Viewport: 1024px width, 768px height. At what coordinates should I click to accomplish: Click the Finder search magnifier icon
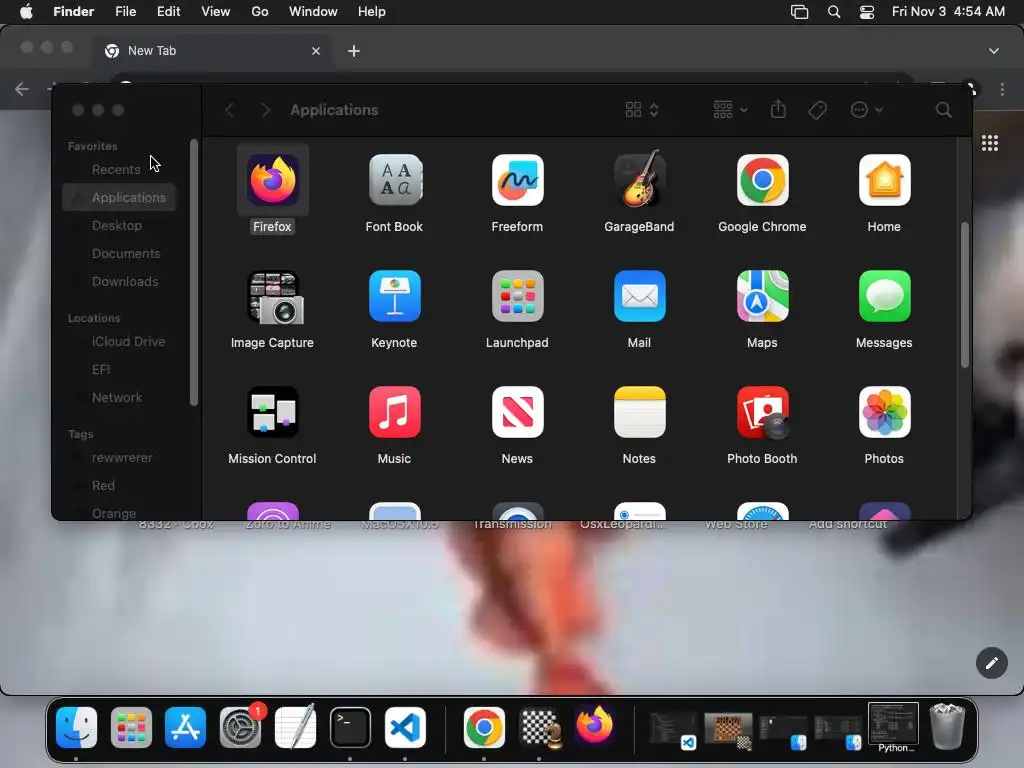click(943, 110)
